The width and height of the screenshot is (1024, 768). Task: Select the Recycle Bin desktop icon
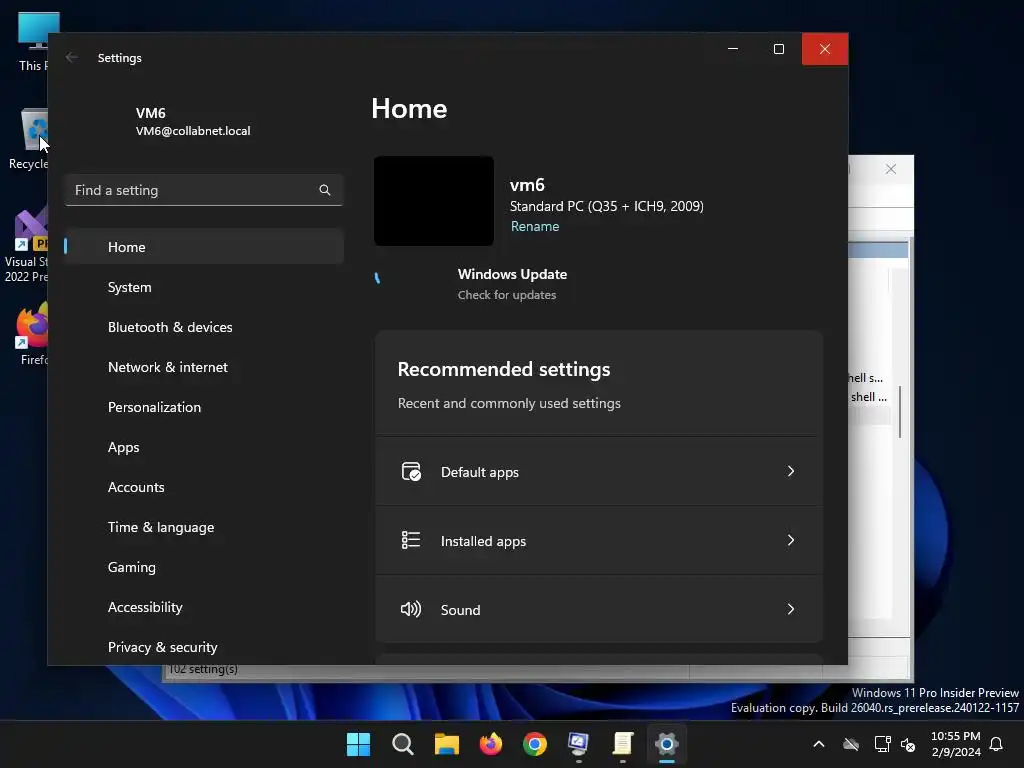[x=28, y=139]
